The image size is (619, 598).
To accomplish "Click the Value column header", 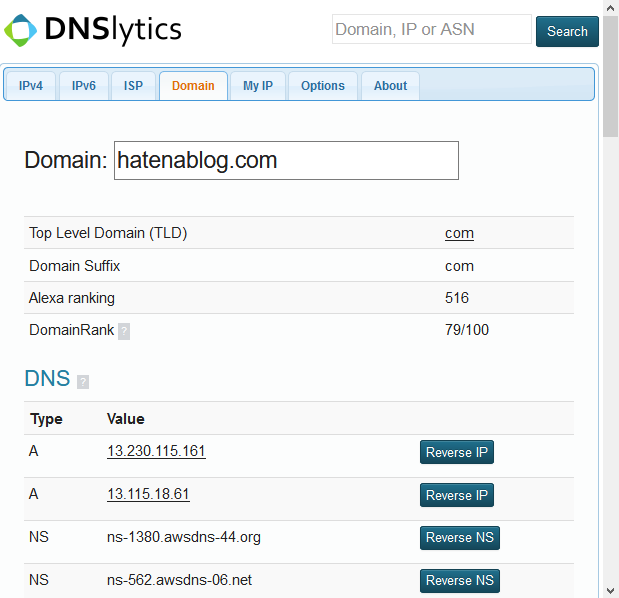I will tap(126, 419).
